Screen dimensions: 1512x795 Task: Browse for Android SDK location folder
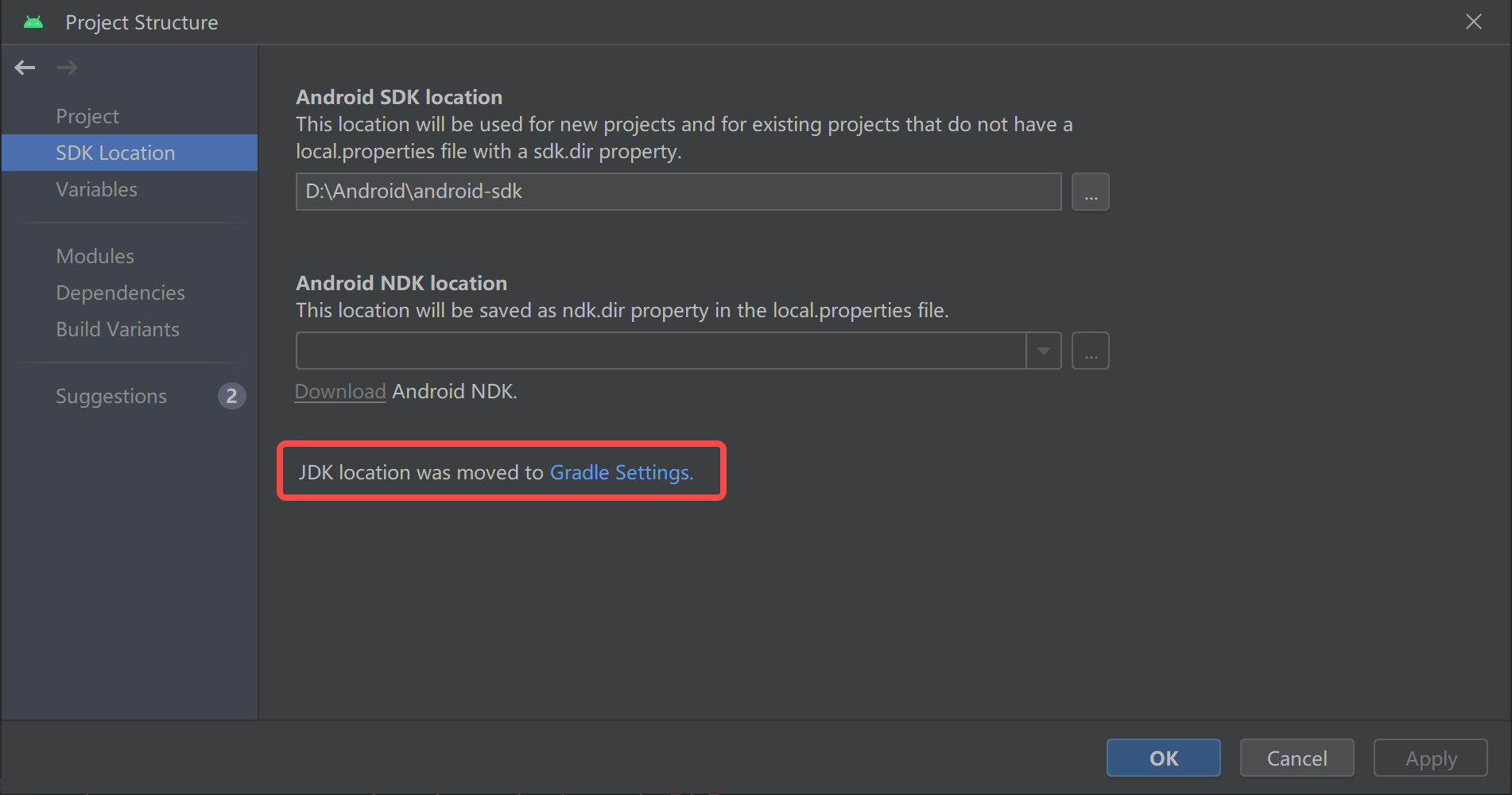tap(1090, 192)
